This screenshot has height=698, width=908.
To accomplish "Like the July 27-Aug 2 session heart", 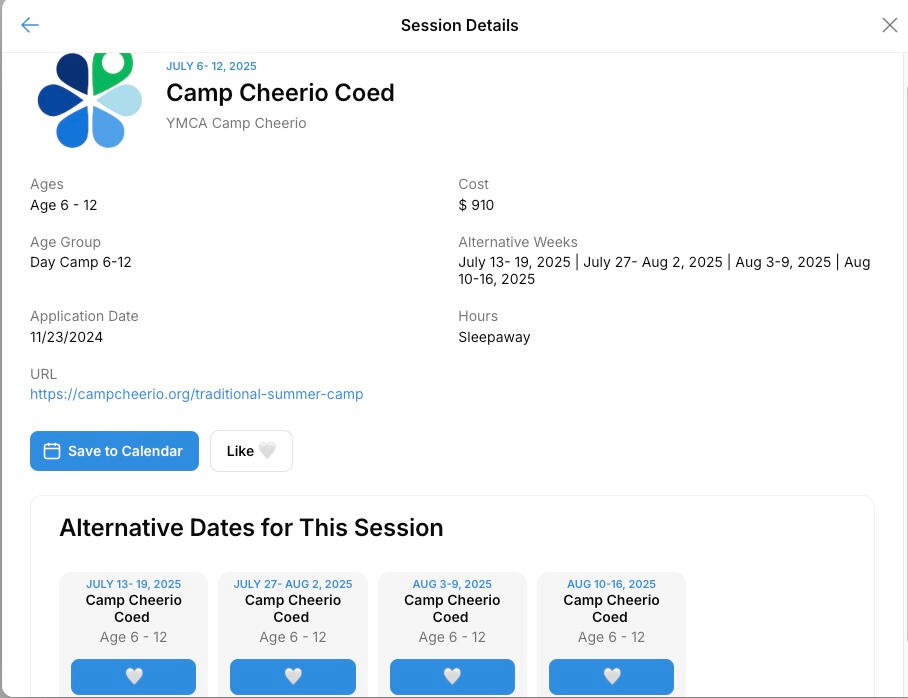I will coord(292,676).
